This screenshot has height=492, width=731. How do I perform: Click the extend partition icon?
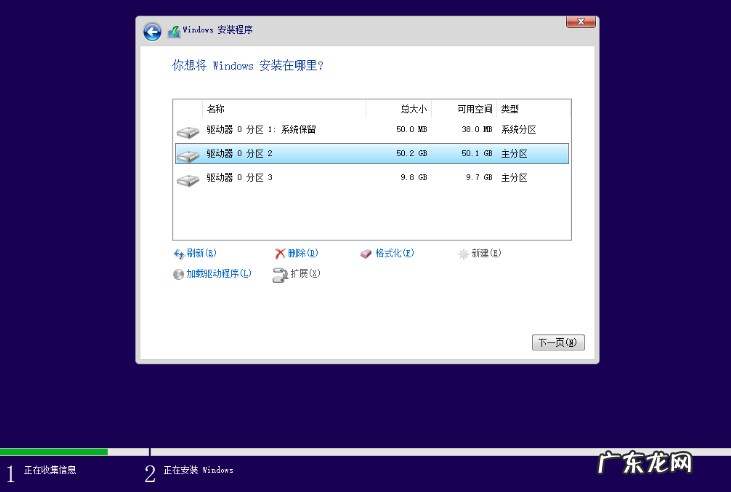tap(280, 275)
